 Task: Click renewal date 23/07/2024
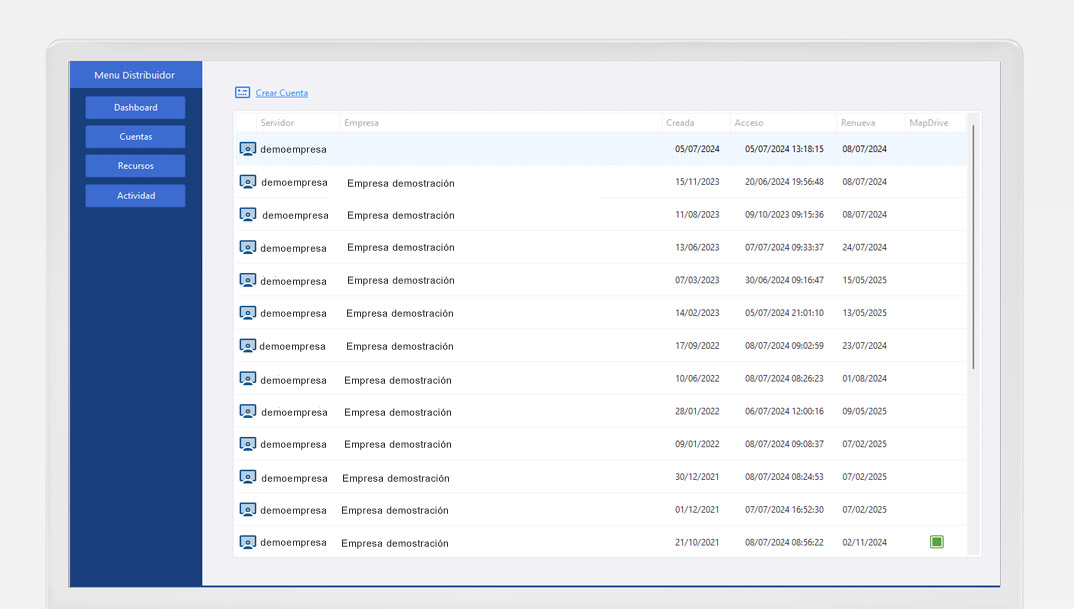(x=864, y=346)
